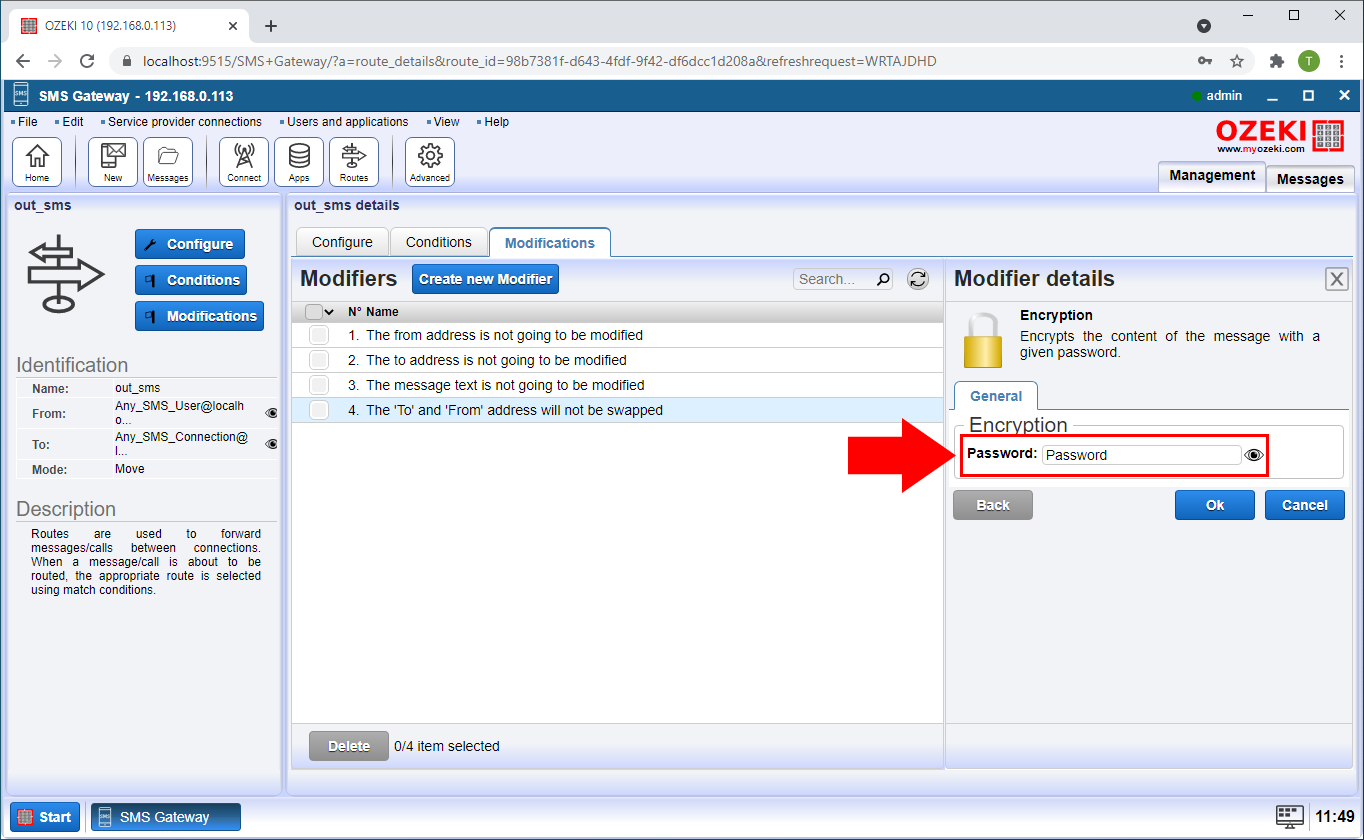
Task: Open the Advanced gear toolbar icon
Action: tap(430, 162)
